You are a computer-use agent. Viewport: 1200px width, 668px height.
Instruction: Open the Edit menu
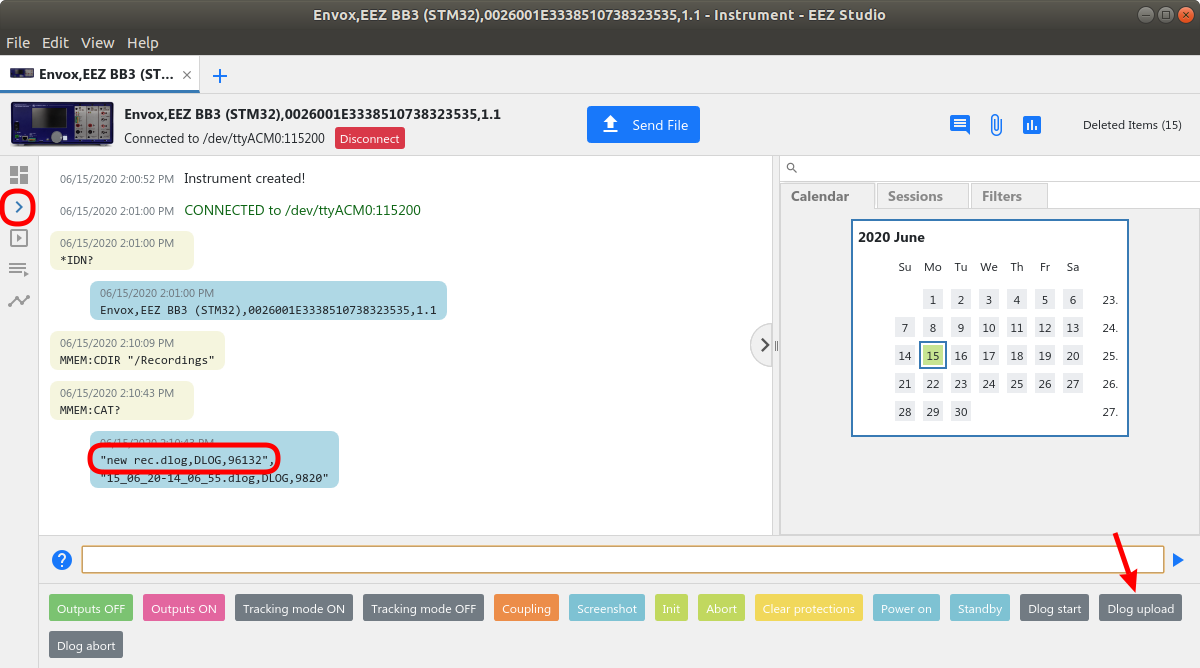(55, 43)
